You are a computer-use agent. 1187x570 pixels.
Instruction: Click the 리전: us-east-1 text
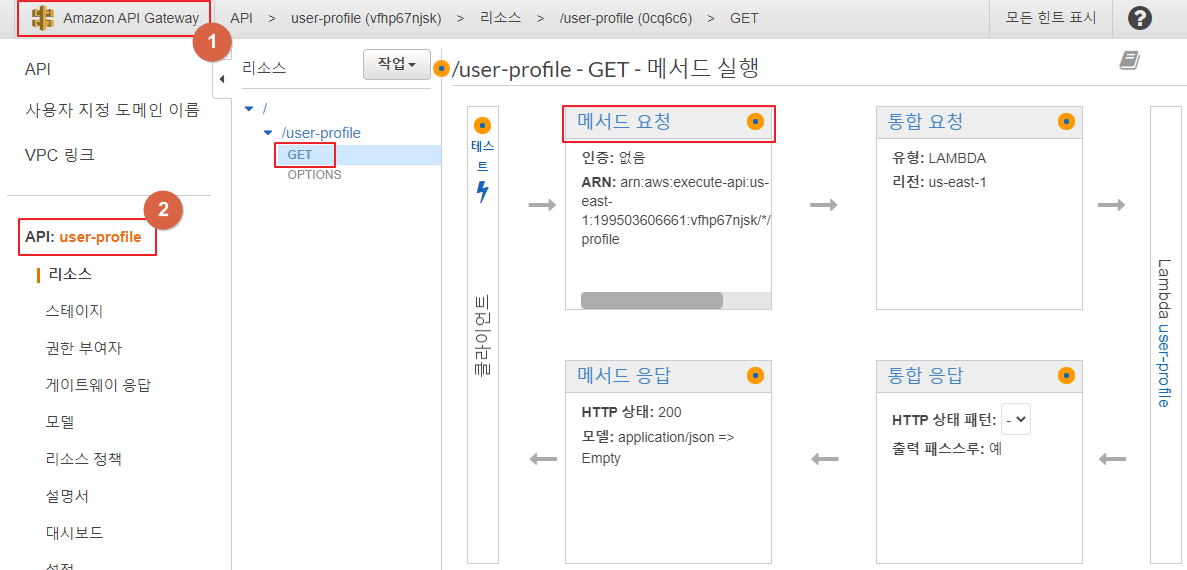coord(939,182)
